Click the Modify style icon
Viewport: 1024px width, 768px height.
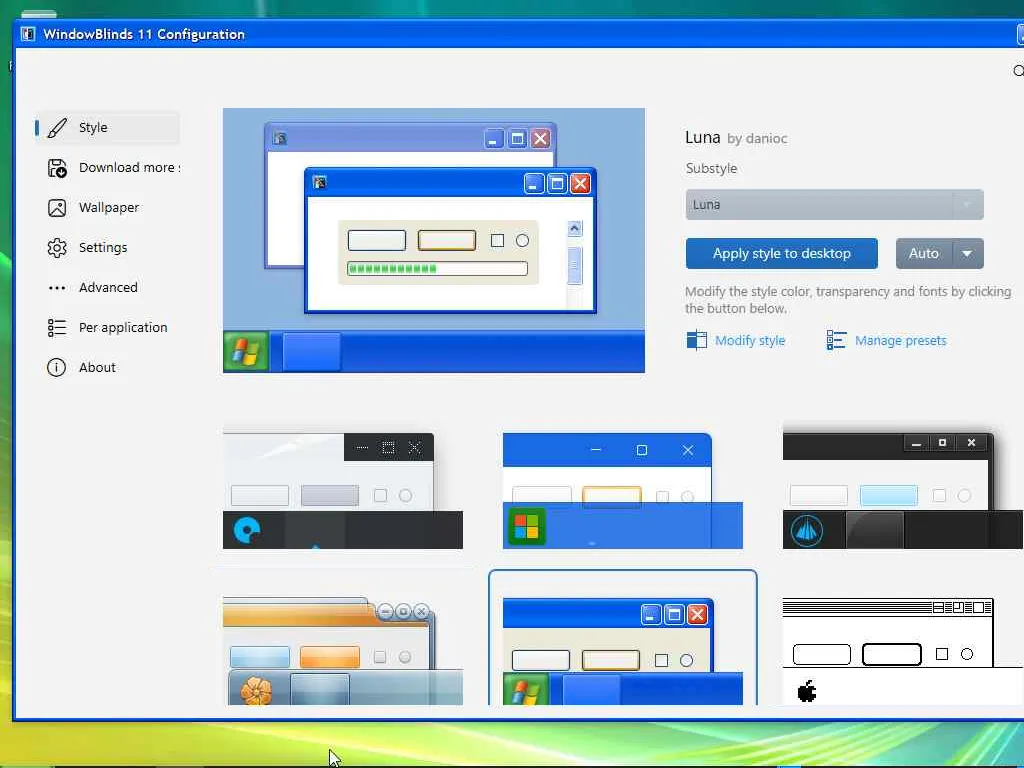[x=697, y=340]
